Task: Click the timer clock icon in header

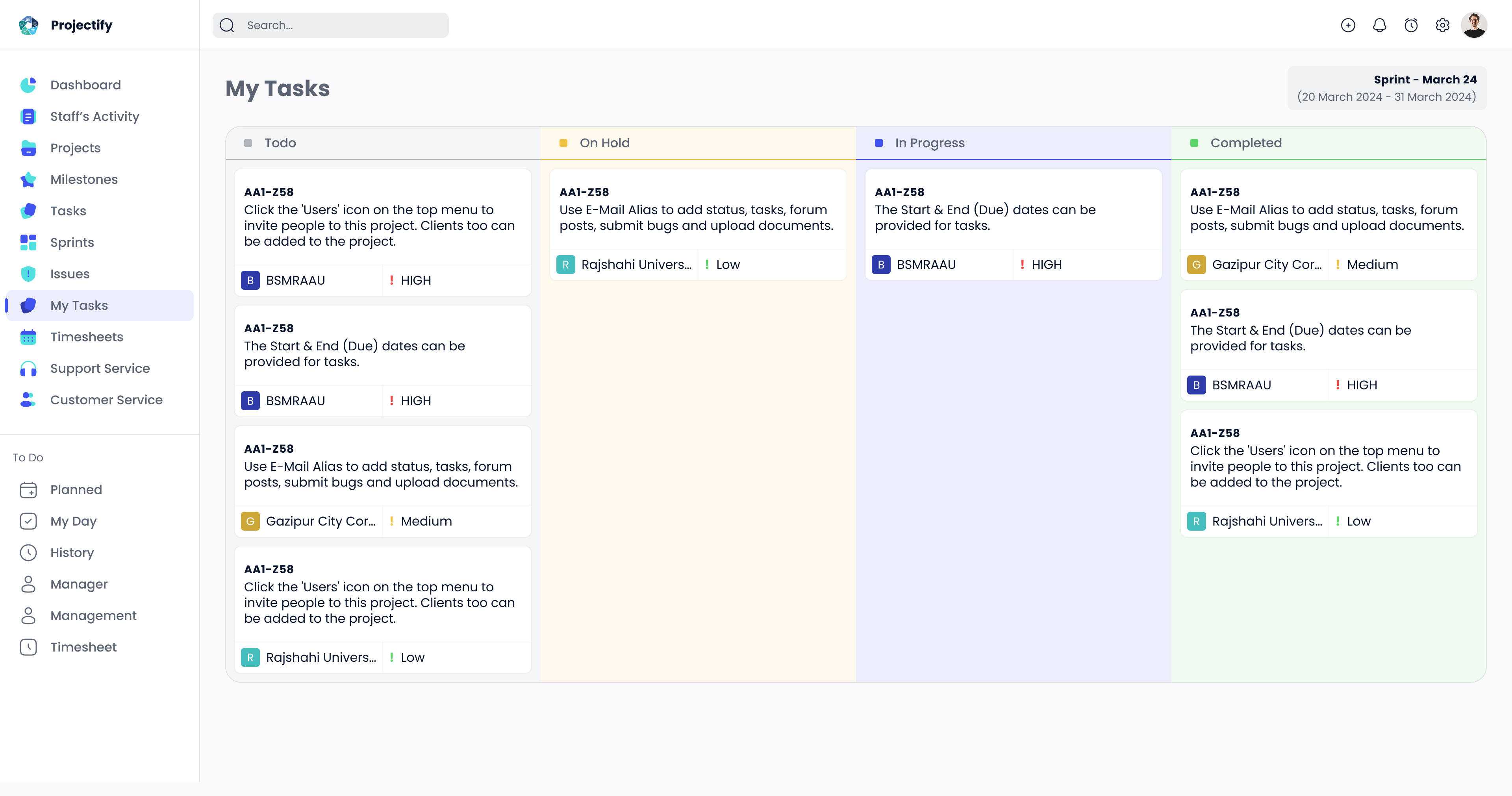Action: (x=1411, y=25)
